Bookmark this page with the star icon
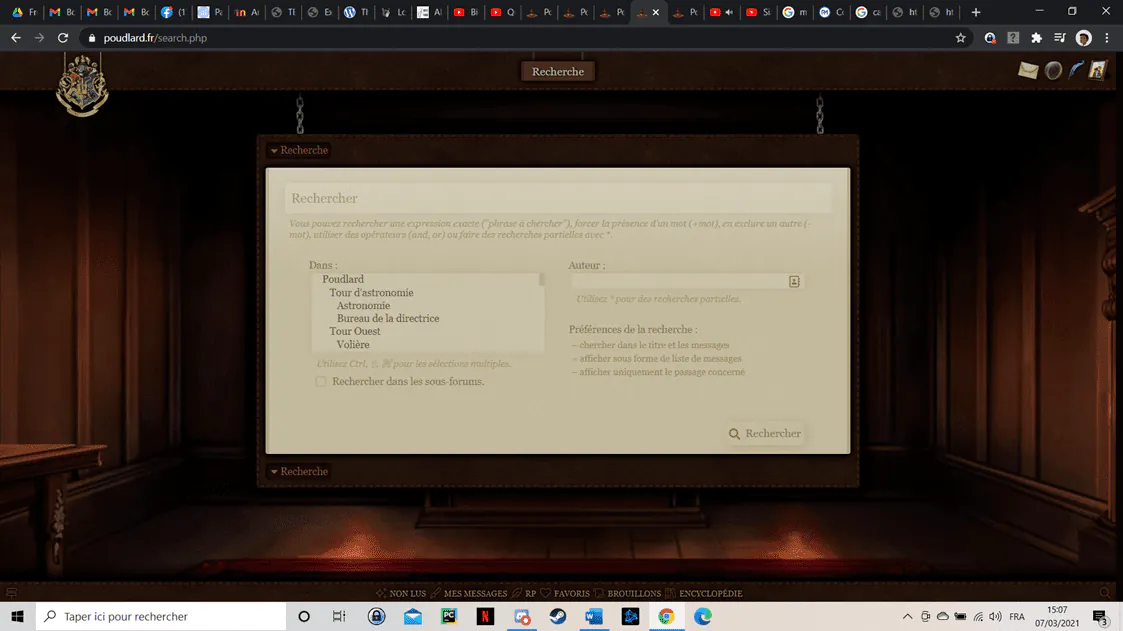 point(960,38)
